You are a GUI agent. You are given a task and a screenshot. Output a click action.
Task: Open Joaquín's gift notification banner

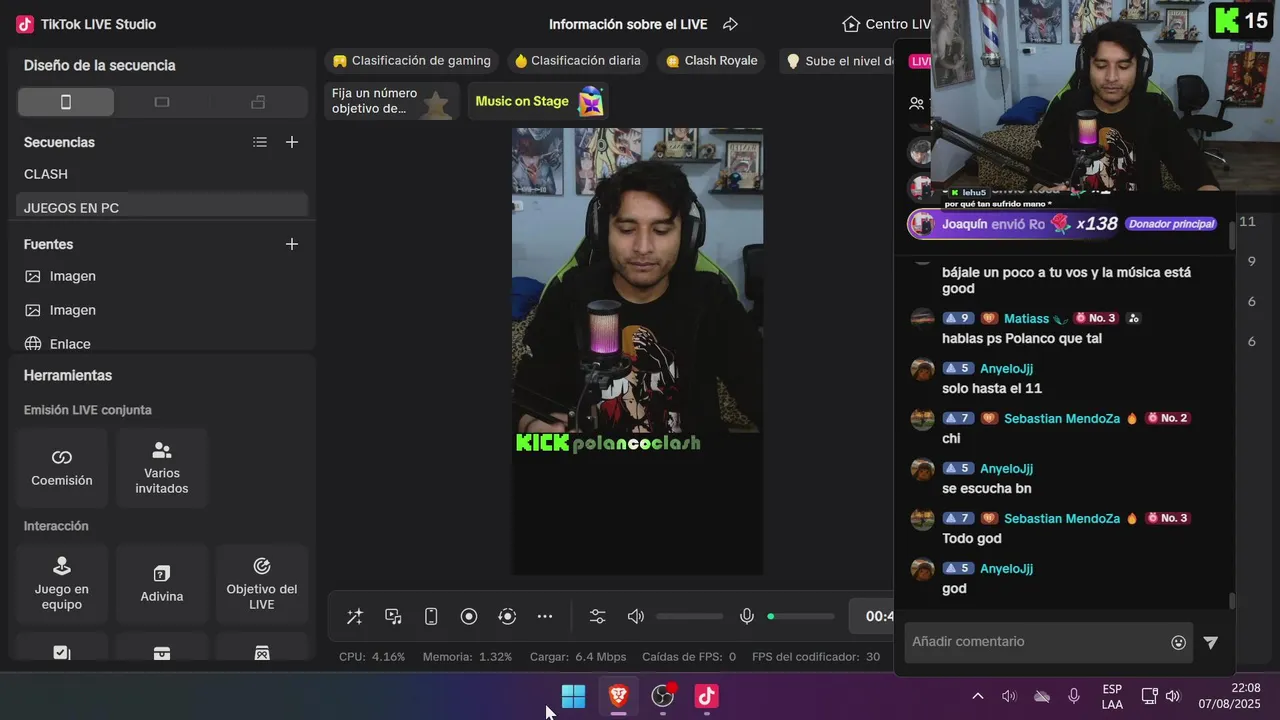click(1063, 224)
